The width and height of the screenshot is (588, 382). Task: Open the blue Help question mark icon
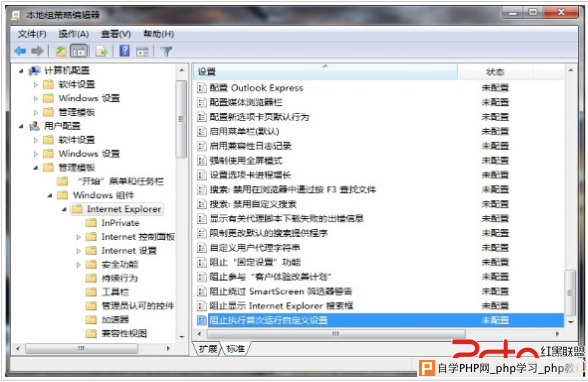[124, 51]
